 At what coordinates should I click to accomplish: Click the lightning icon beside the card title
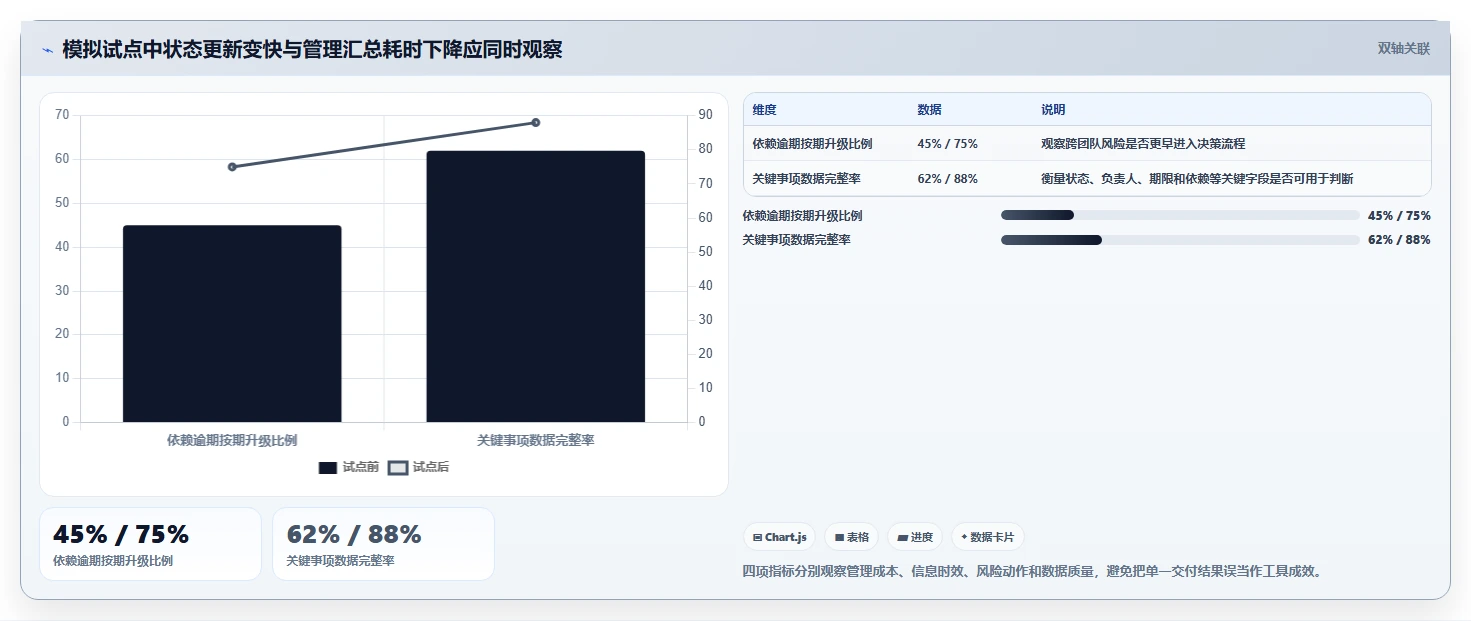tap(47, 50)
